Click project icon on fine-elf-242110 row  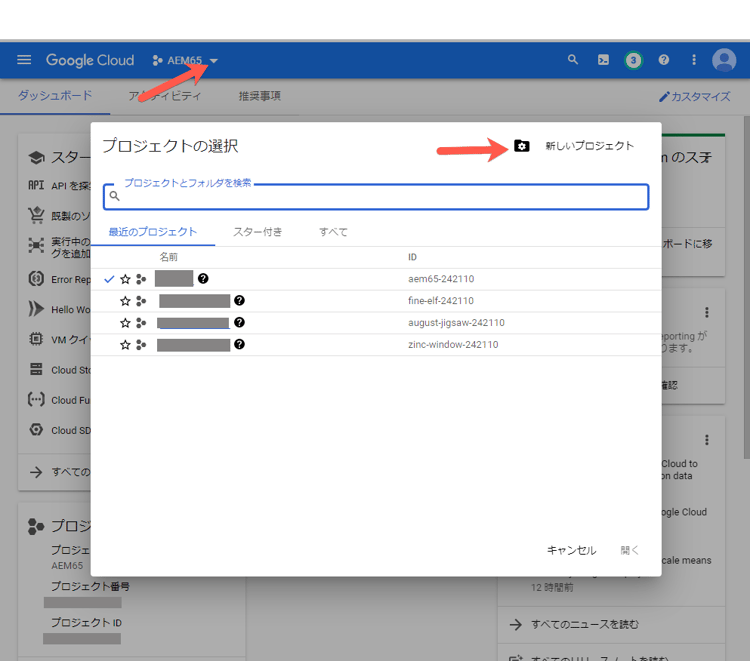[x=141, y=301]
